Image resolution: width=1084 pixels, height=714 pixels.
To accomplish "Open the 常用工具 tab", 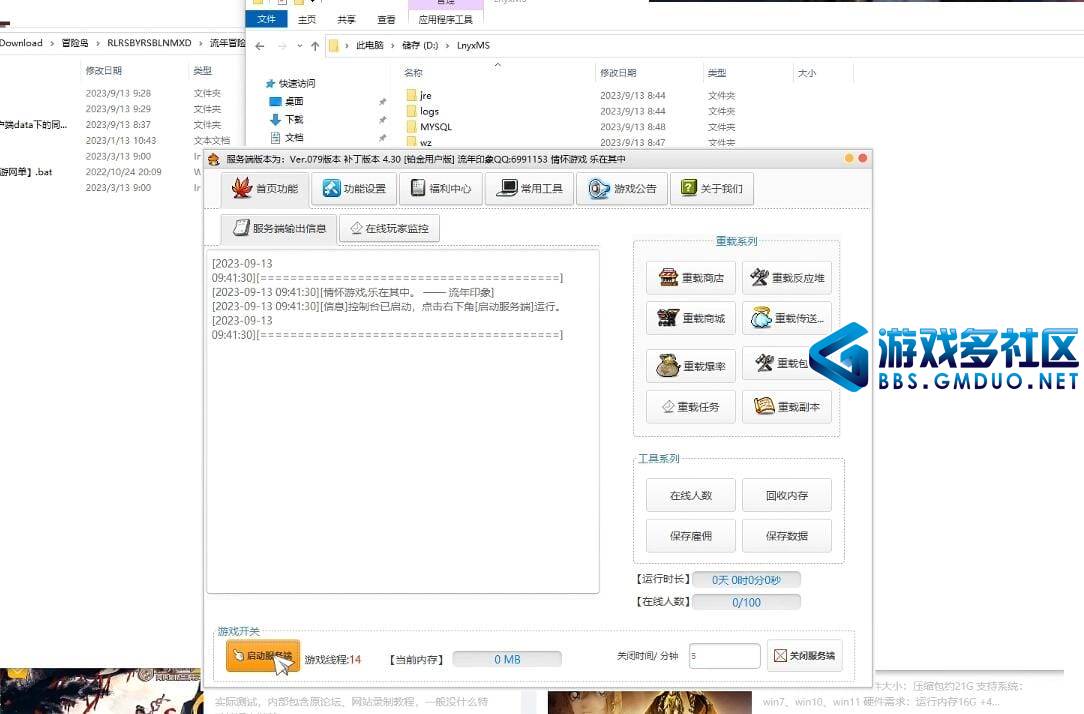I will 530,188.
